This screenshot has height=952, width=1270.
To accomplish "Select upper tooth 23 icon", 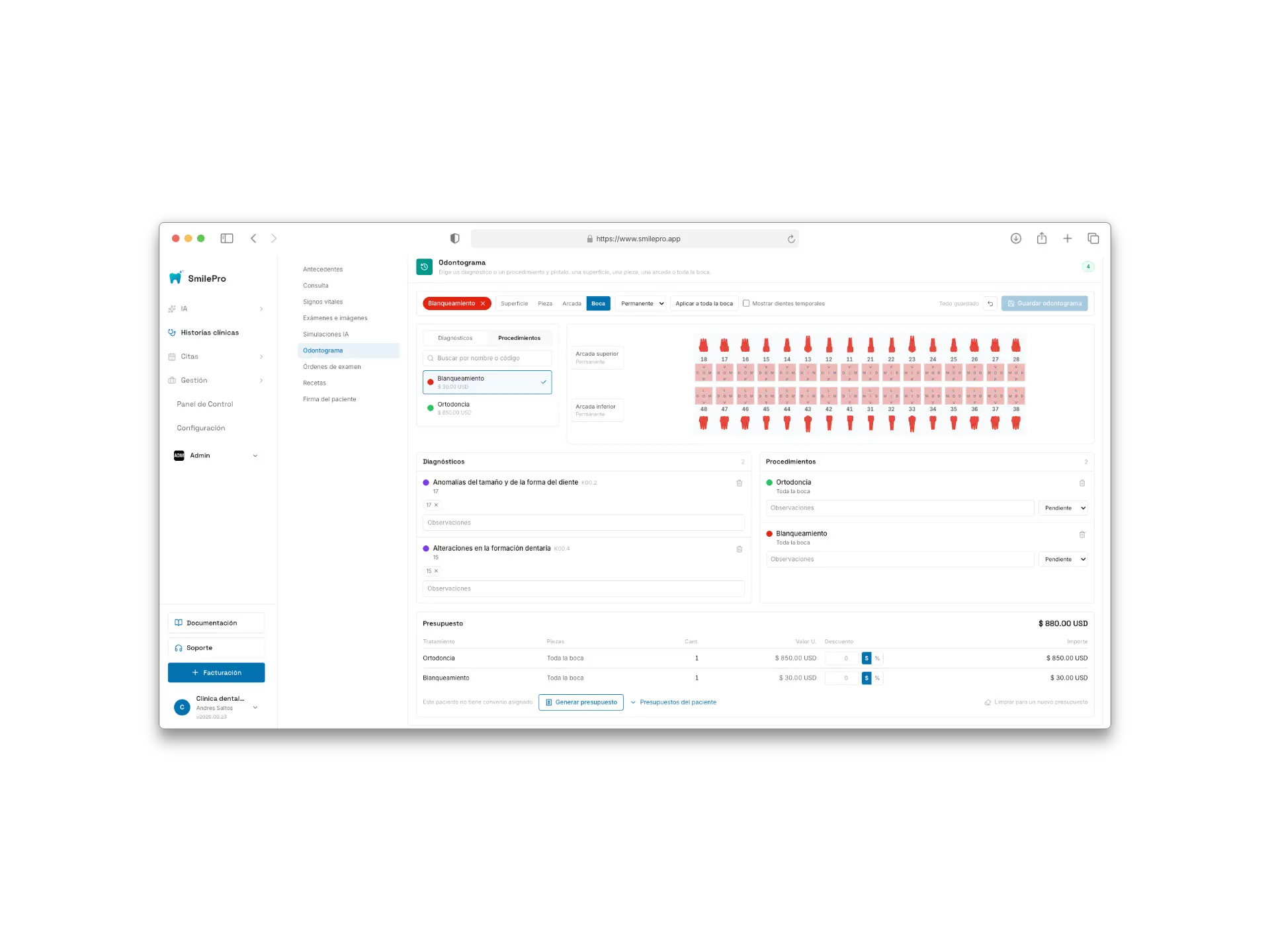I will [x=912, y=344].
